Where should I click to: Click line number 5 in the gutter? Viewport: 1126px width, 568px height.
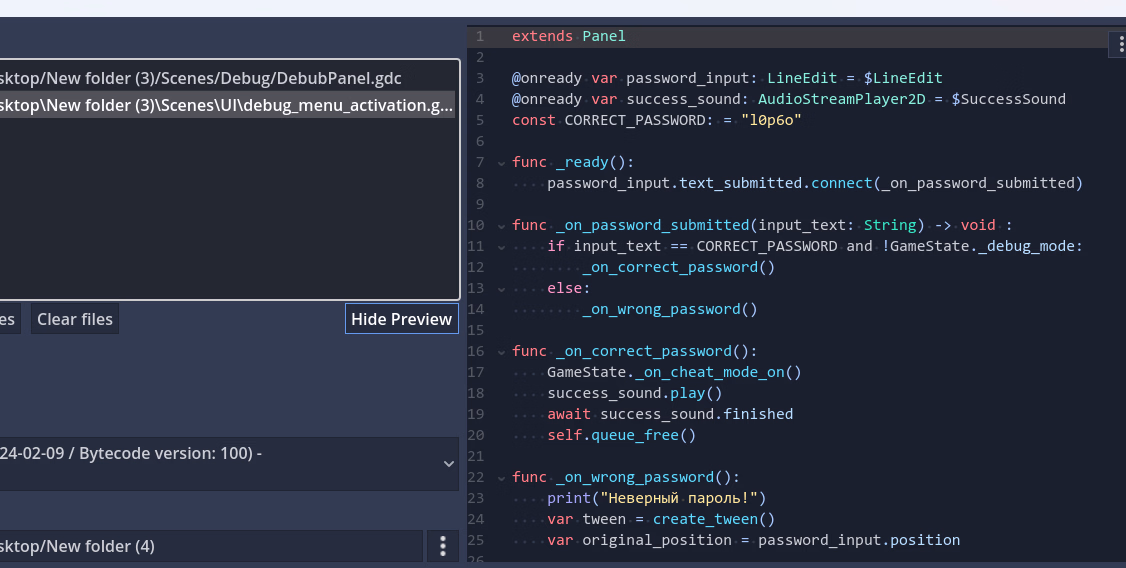coord(480,120)
